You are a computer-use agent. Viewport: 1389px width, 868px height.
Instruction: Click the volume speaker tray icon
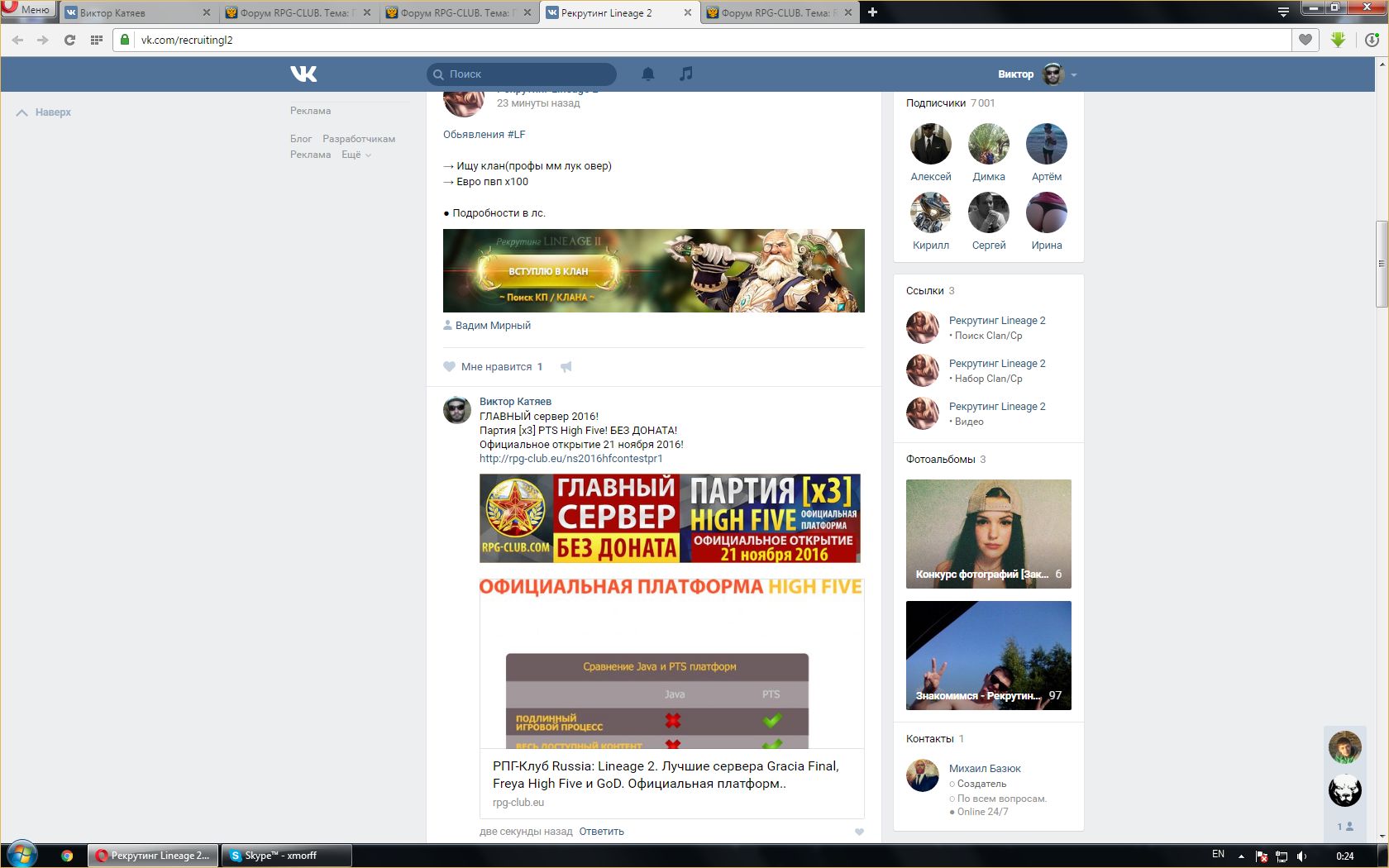point(1302,856)
